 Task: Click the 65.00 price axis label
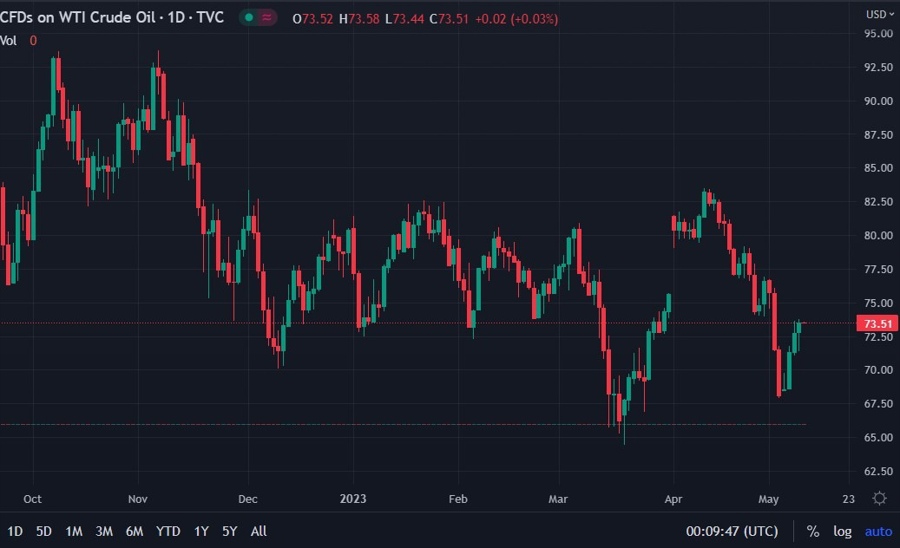click(878, 437)
